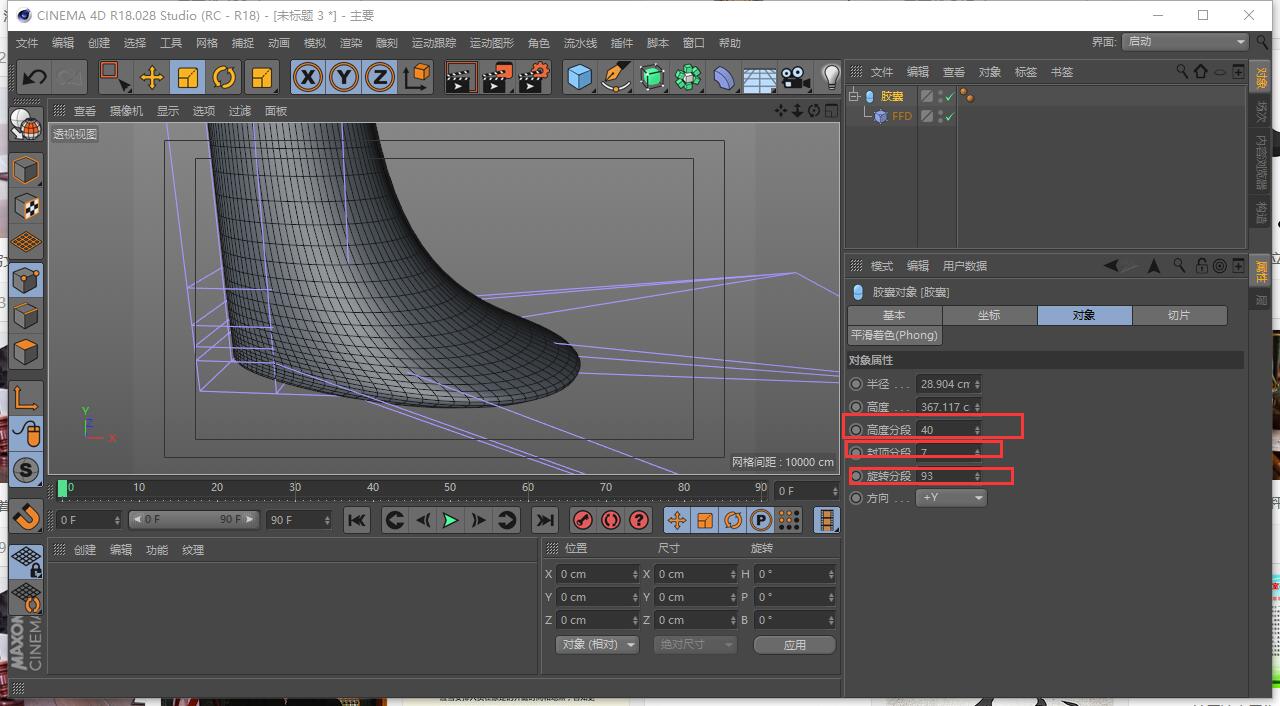The height and width of the screenshot is (706, 1280).
Task: Toggle 旋转分段 animation radio dot
Action: pyautogui.click(x=856, y=476)
